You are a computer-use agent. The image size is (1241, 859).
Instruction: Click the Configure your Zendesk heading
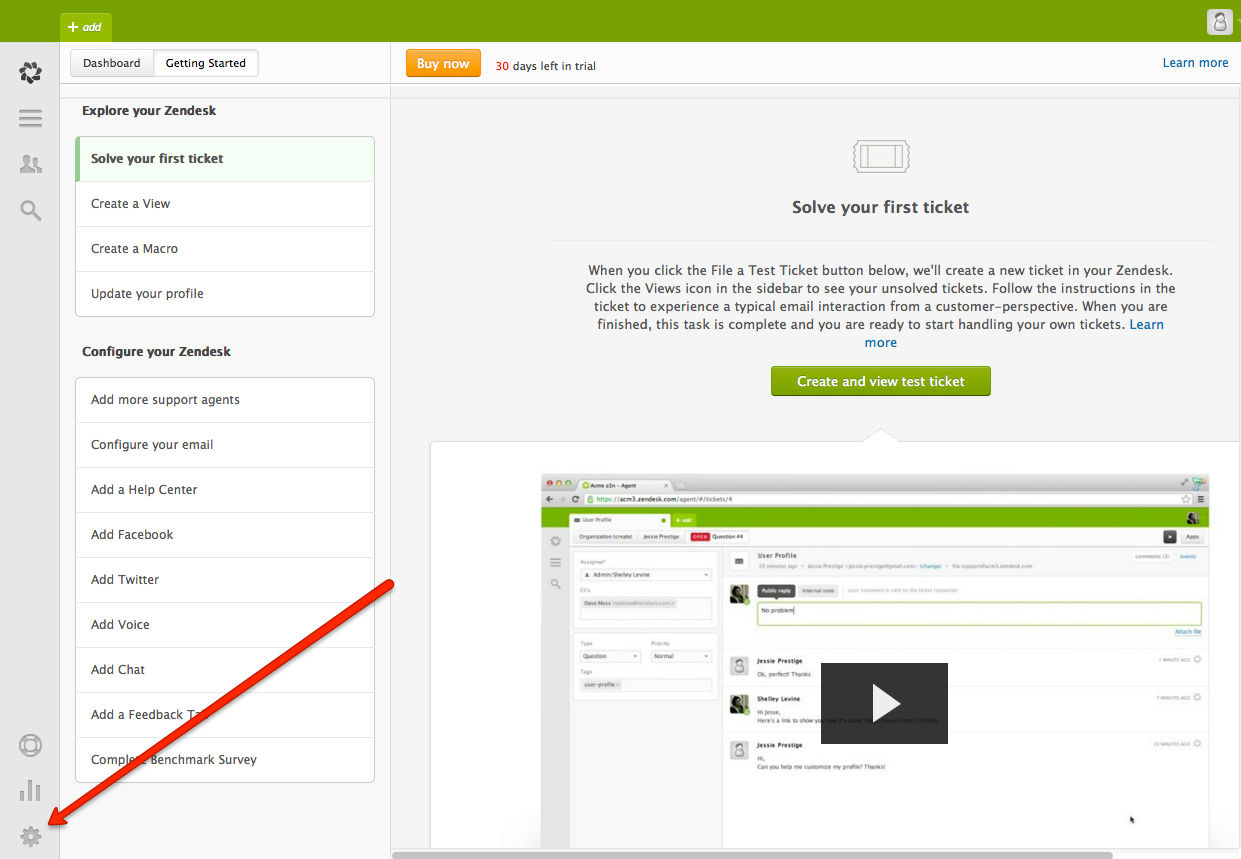point(156,352)
